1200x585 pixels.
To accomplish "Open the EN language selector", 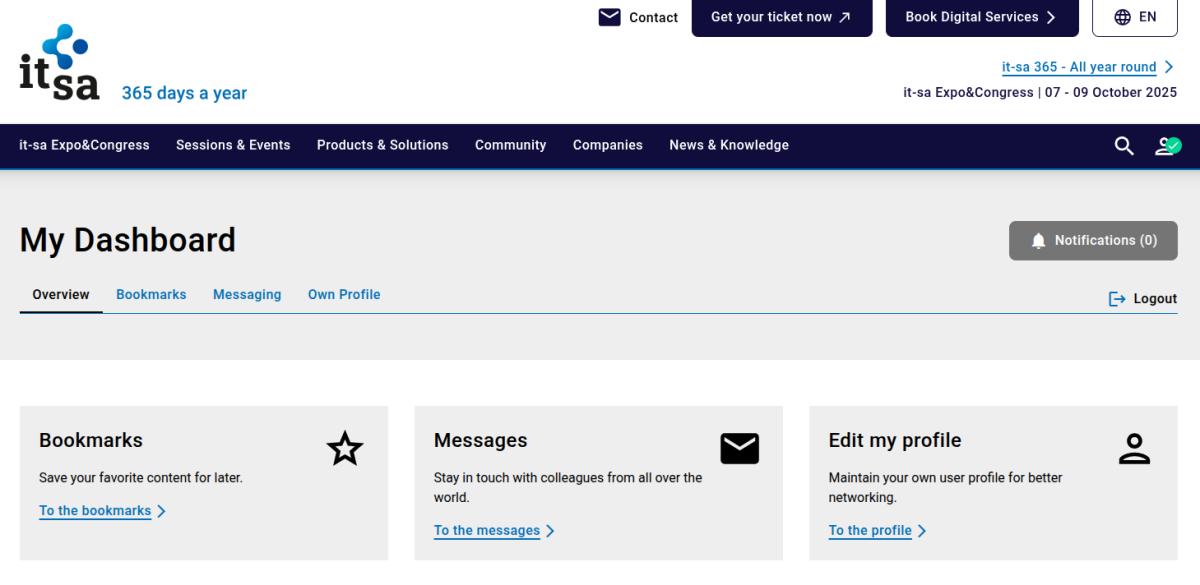I will [1134, 17].
